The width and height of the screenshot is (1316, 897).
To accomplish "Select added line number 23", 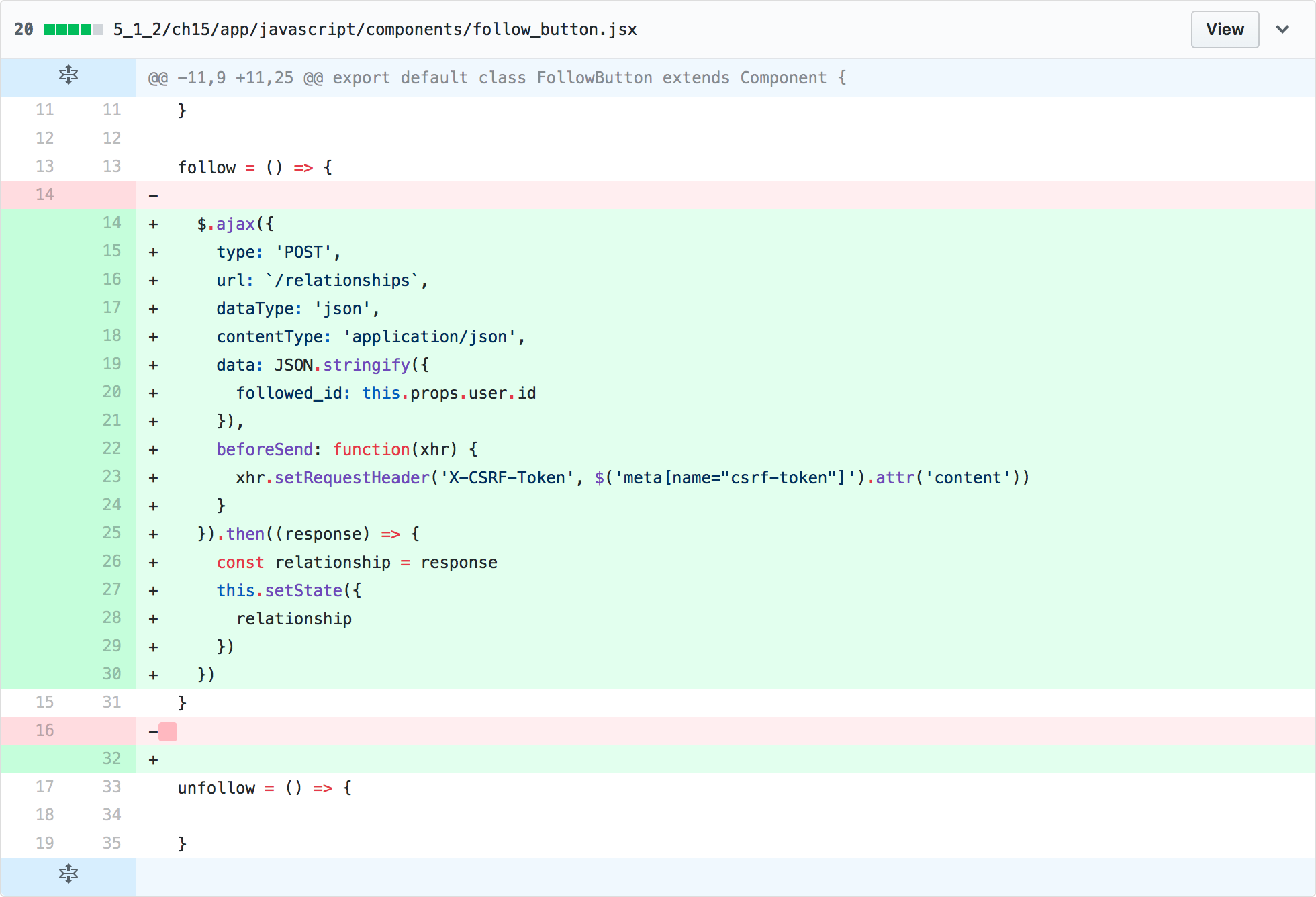I will point(111,477).
